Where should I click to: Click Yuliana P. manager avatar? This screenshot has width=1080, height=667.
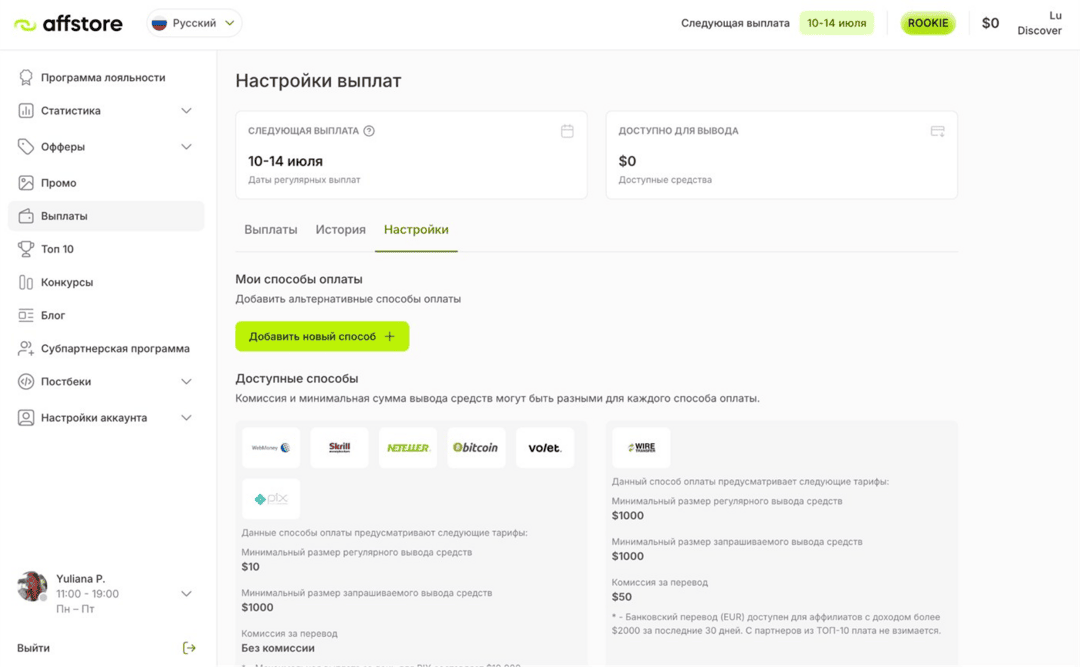(32, 586)
